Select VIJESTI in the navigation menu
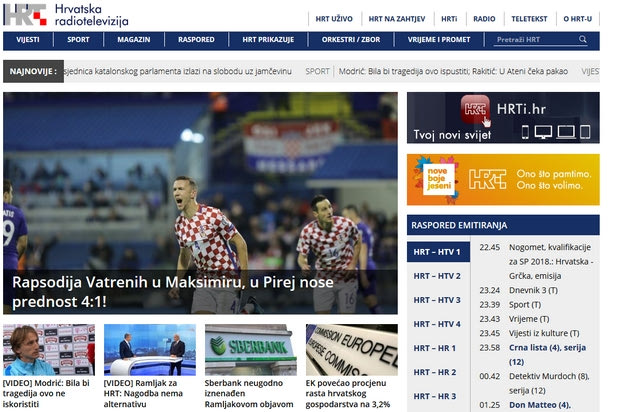Screen dimensions: 620x412 click(x=27, y=40)
